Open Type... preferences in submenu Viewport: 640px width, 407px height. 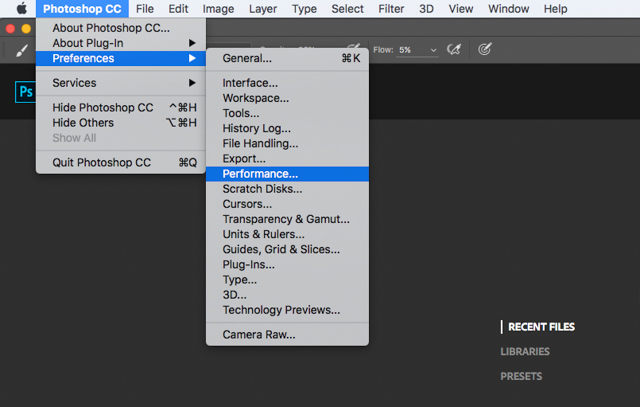coord(287,280)
